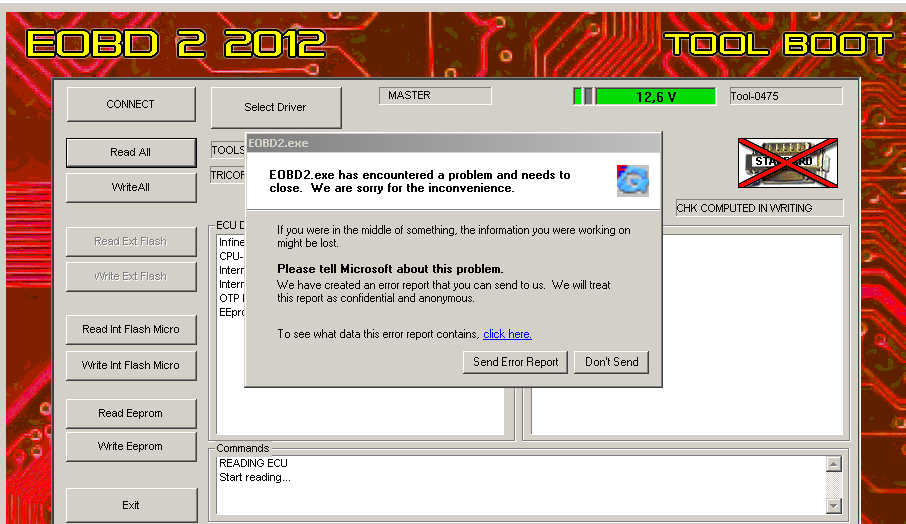The image size is (906, 524).
Task: Click the Read Eeprom button
Action: [131, 413]
